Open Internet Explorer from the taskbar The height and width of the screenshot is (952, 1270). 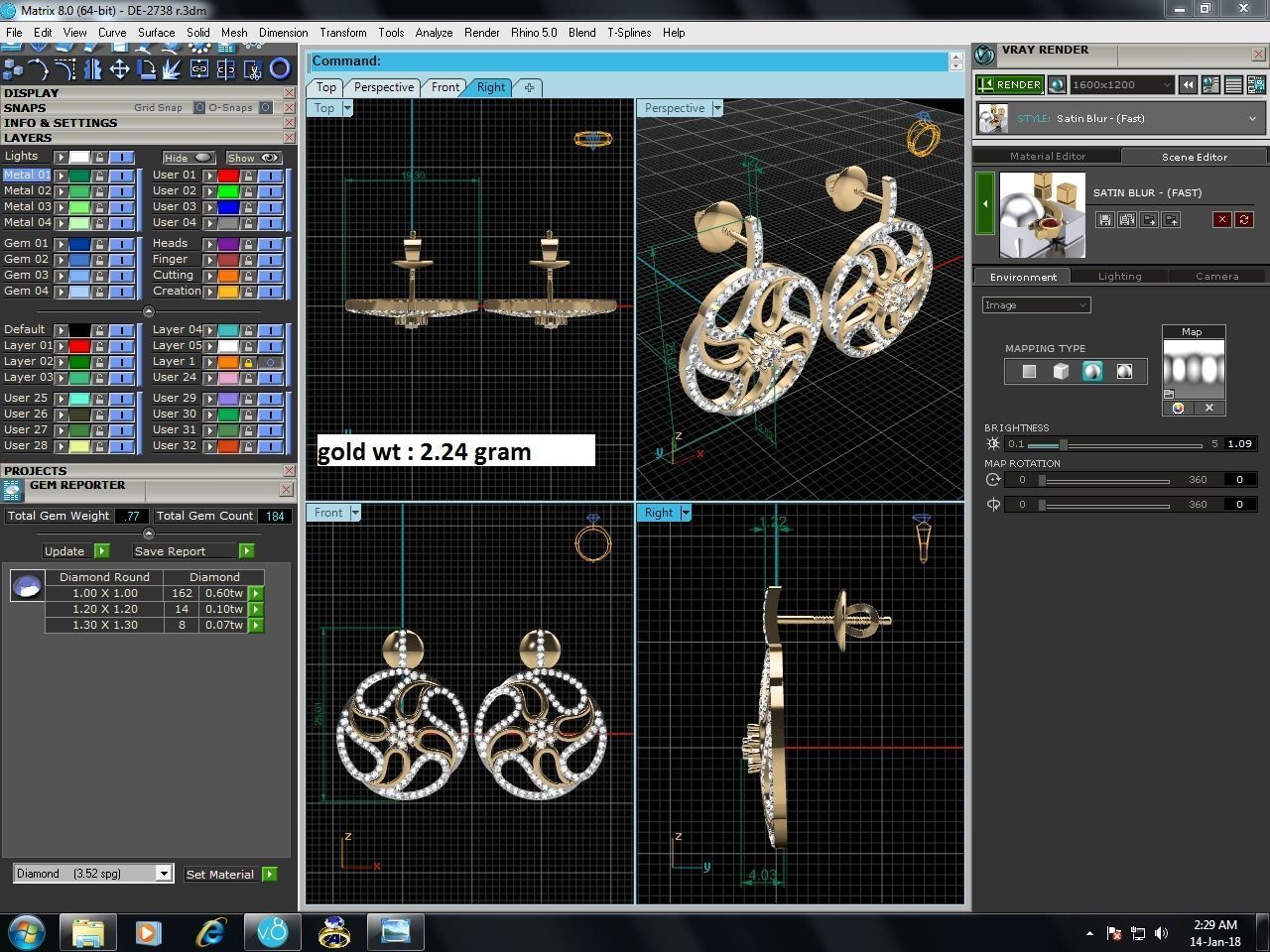(211, 932)
